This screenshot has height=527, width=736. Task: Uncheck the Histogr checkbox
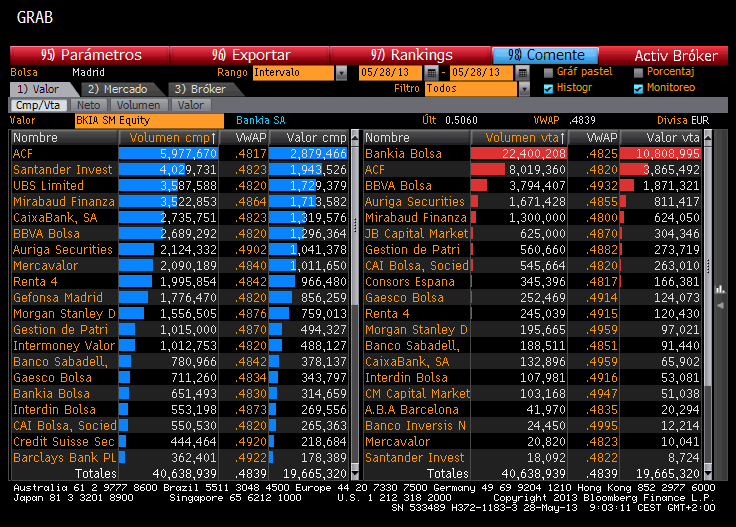point(548,89)
